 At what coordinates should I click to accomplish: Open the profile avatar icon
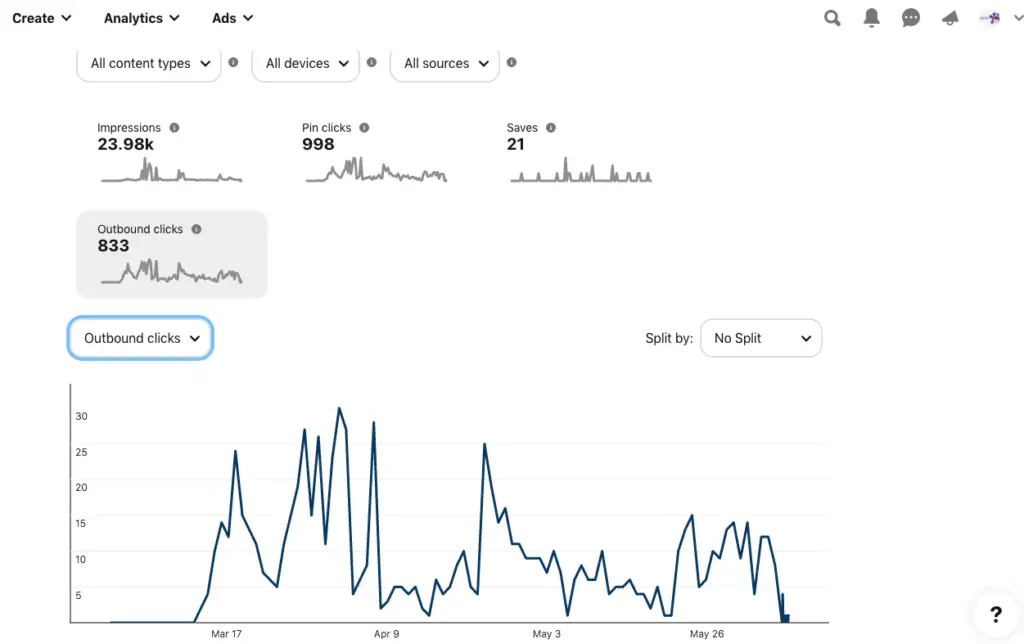pos(990,18)
